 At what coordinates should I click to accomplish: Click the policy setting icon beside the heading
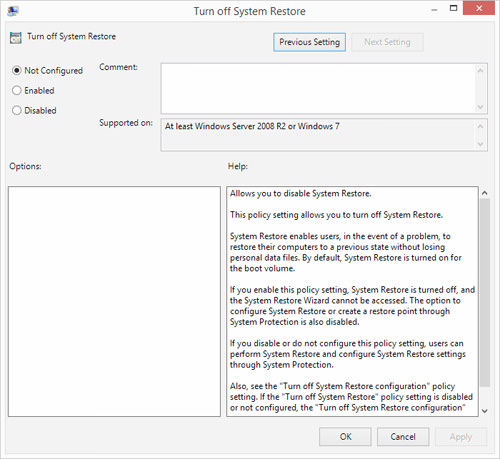tap(16, 38)
